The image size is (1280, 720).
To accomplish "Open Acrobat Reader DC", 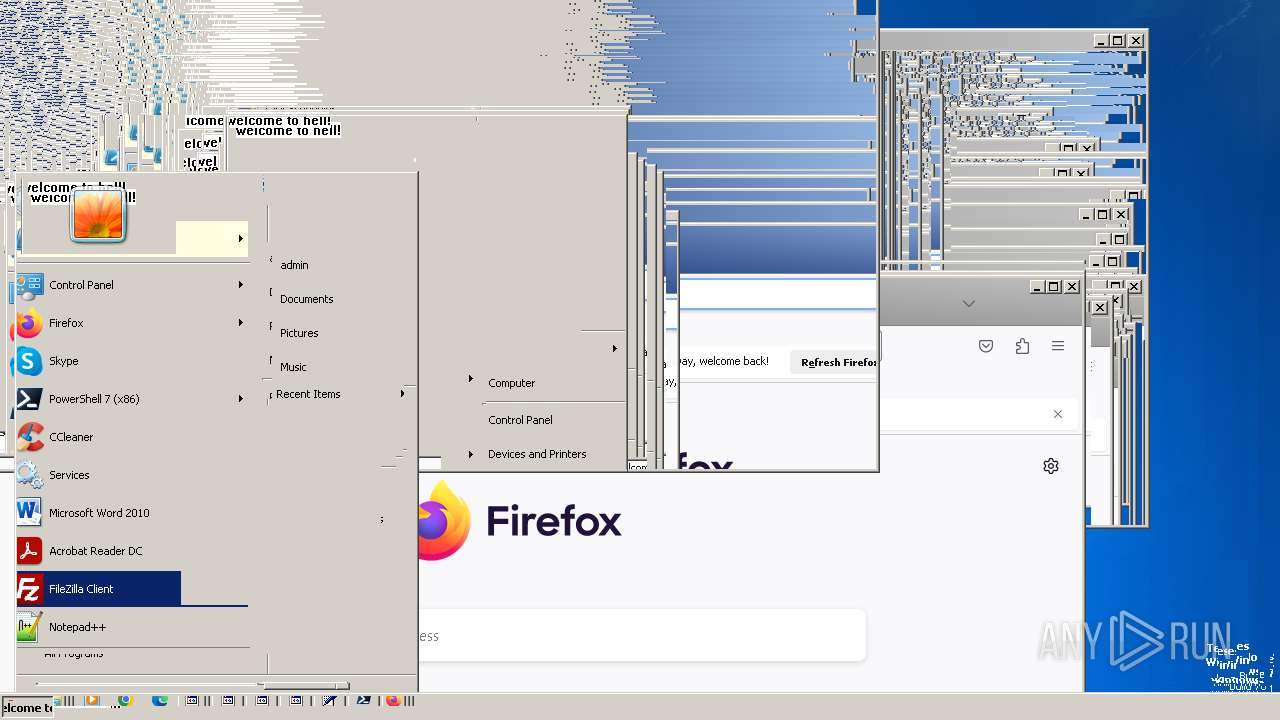I will click(132, 551).
